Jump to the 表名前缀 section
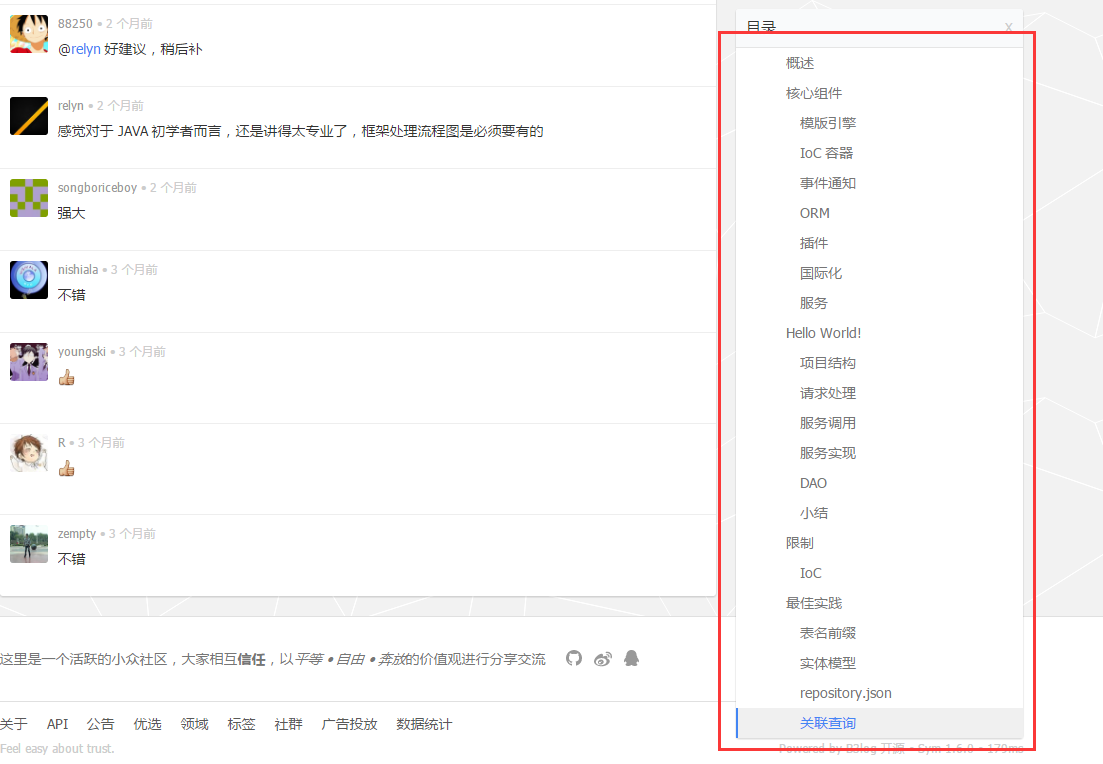Screen dimensions: 1103x764 coord(828,634)
